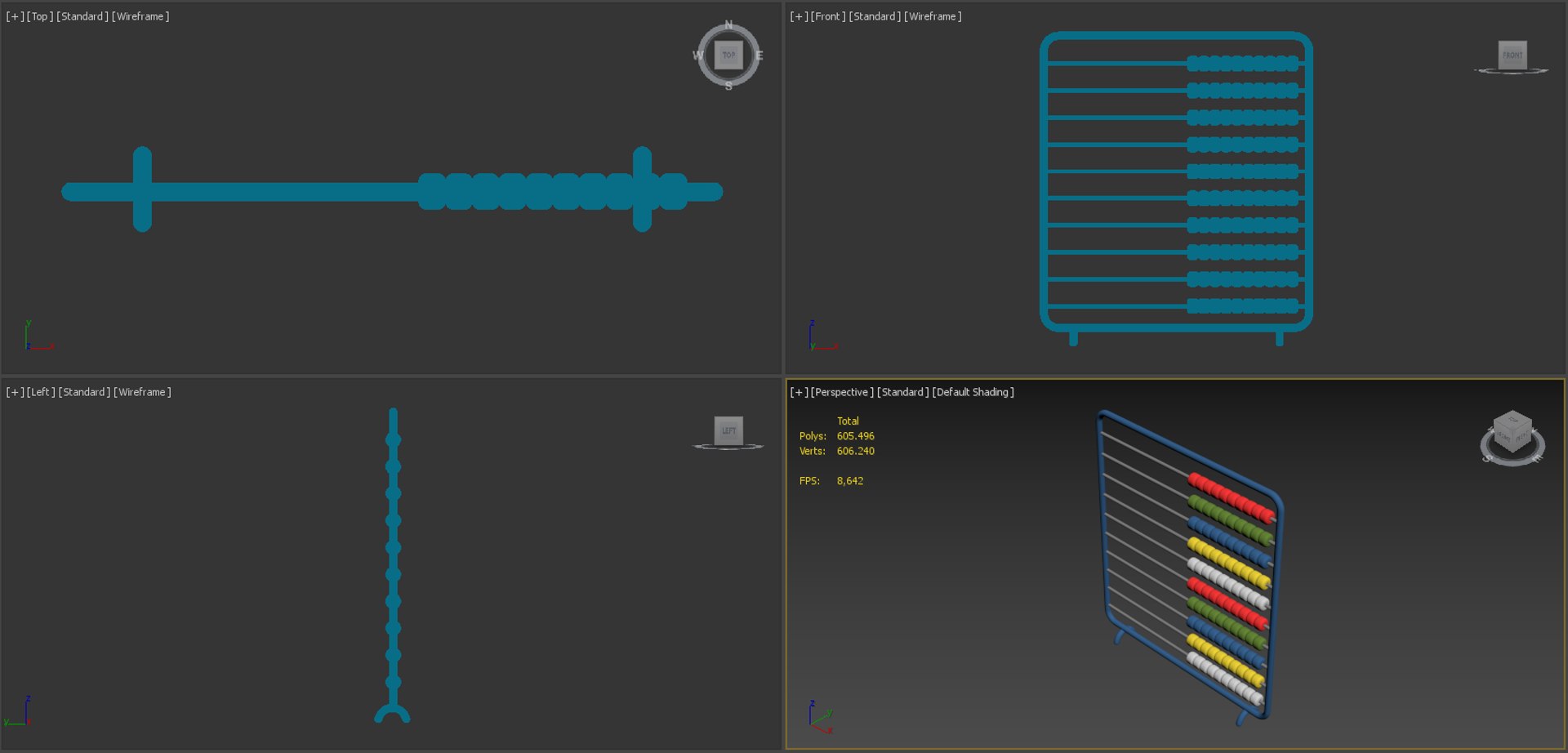The height and width of the screenshot is (753, 1568).
Task: Open [Default Shading] menu in Perspective viewport
Action: (973, 392)
